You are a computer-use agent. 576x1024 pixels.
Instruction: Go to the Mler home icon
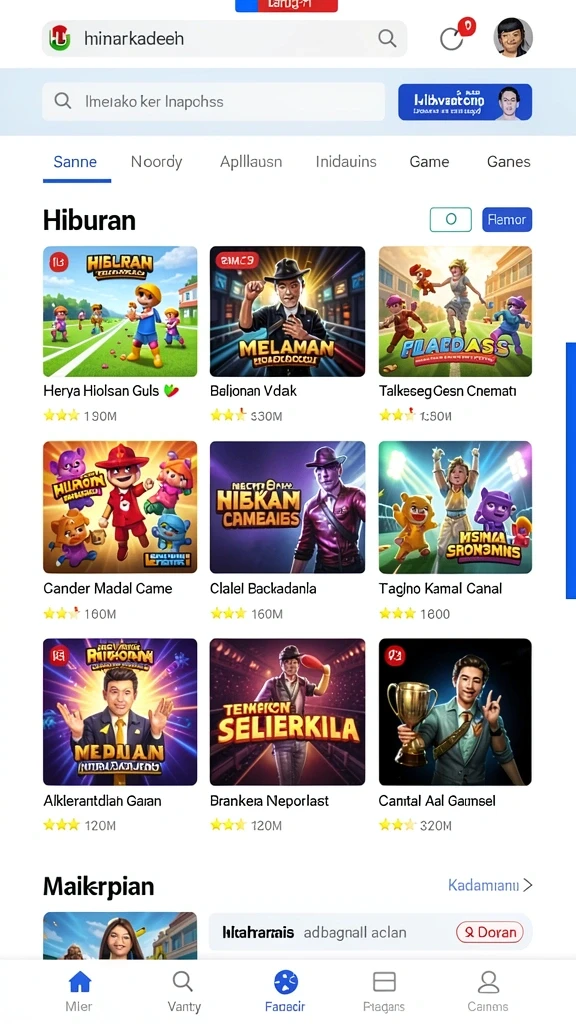[80, 982]
